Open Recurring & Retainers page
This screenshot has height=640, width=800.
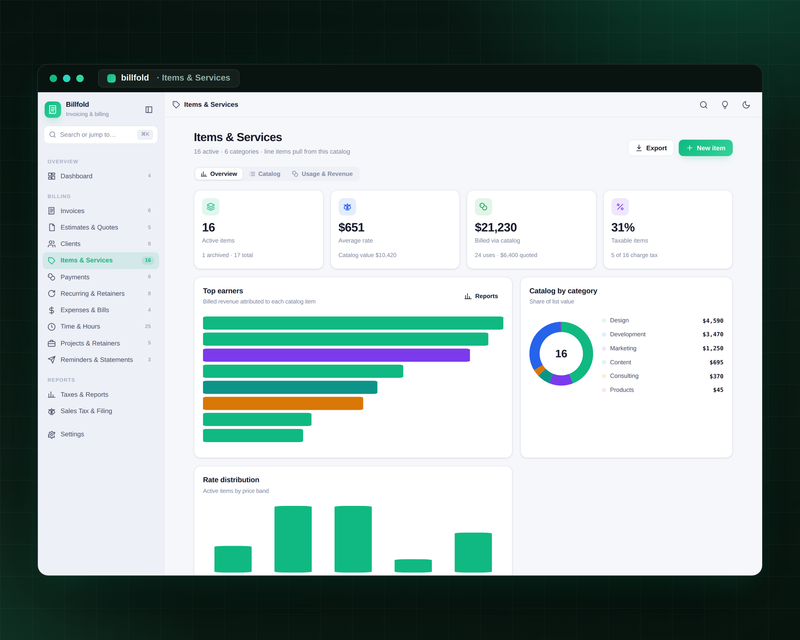coord(101,293)
